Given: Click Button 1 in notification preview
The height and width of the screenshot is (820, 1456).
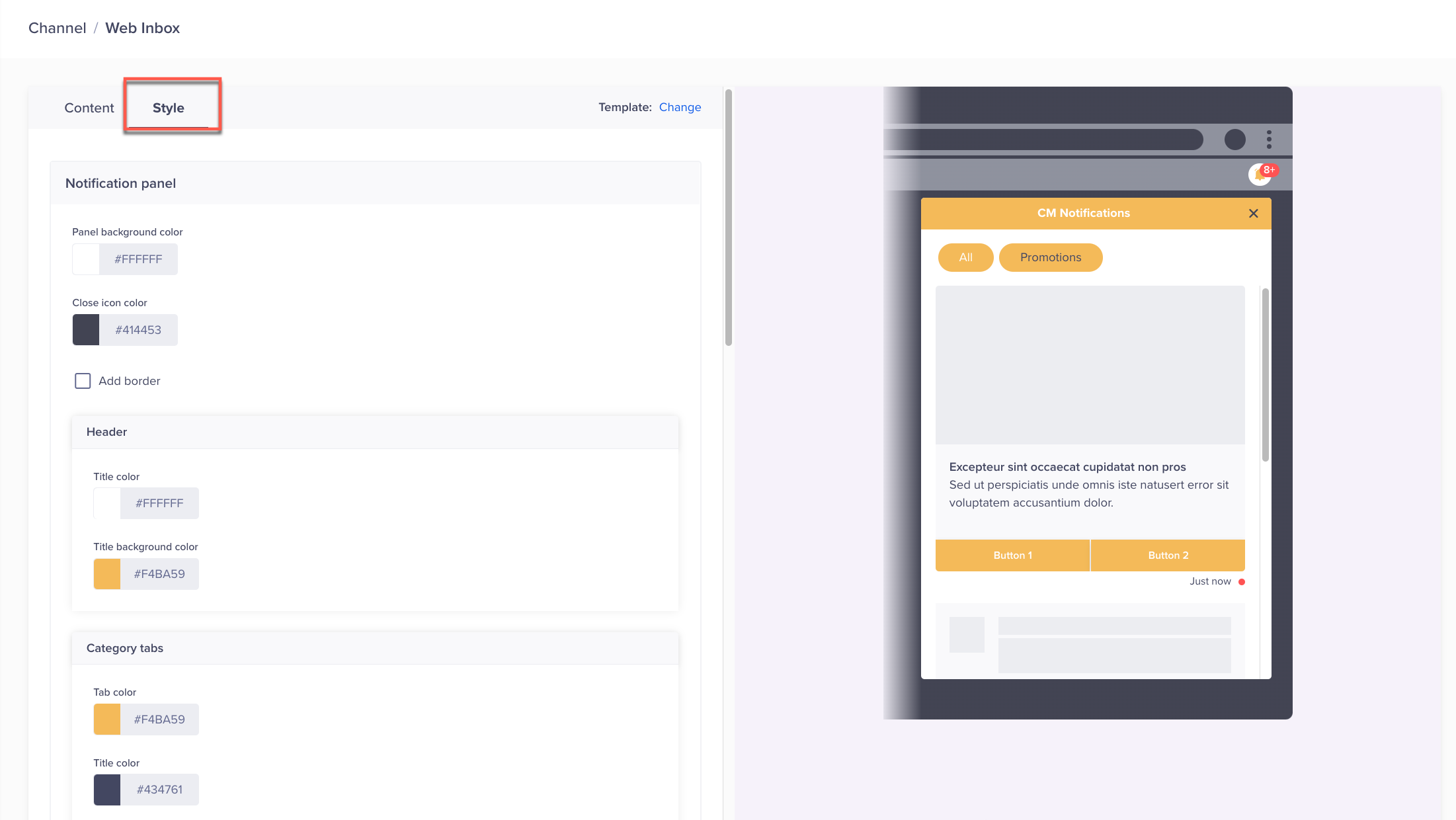Looking at the screenshot, I should point(1012,555).
